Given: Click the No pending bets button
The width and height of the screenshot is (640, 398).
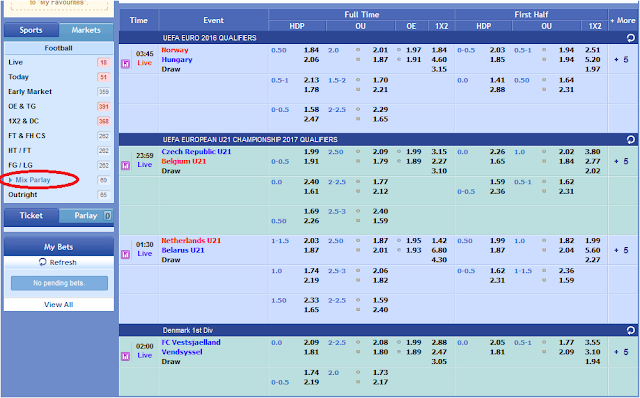Looking at the screenshot, I should [59, 283].
